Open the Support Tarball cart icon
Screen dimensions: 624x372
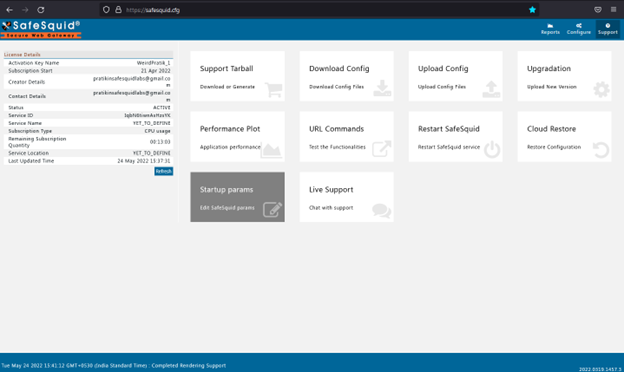[x=273, y=90]
